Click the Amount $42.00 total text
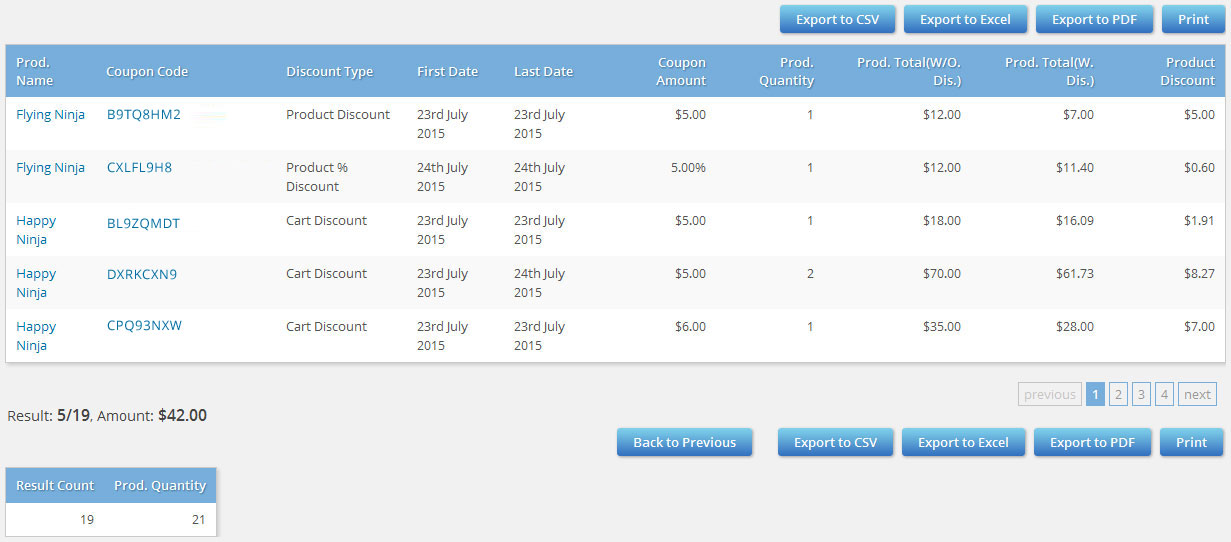1231x542 pixels. click(x=152, y=415)
